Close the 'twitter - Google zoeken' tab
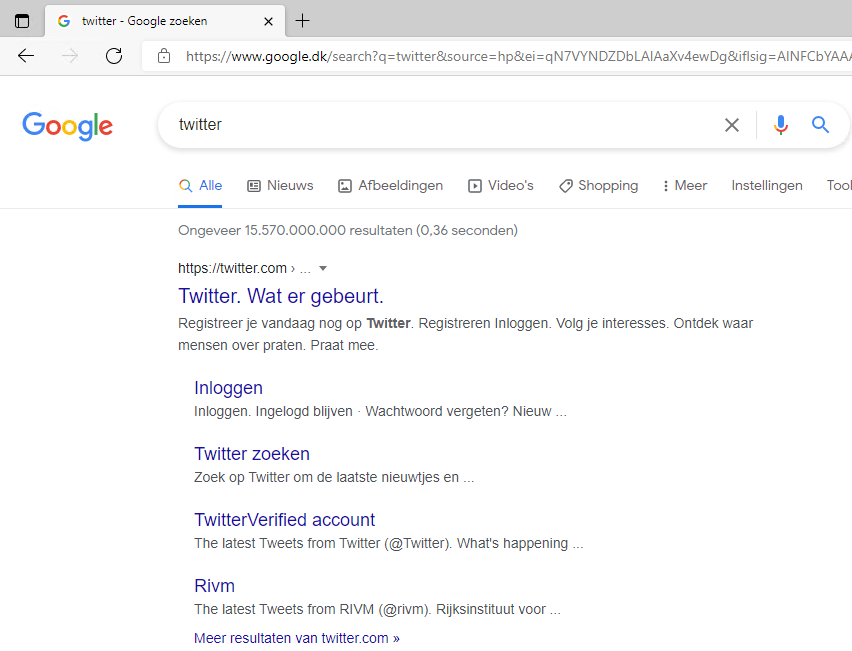This screenshot has width=852, height=651. 268,21
